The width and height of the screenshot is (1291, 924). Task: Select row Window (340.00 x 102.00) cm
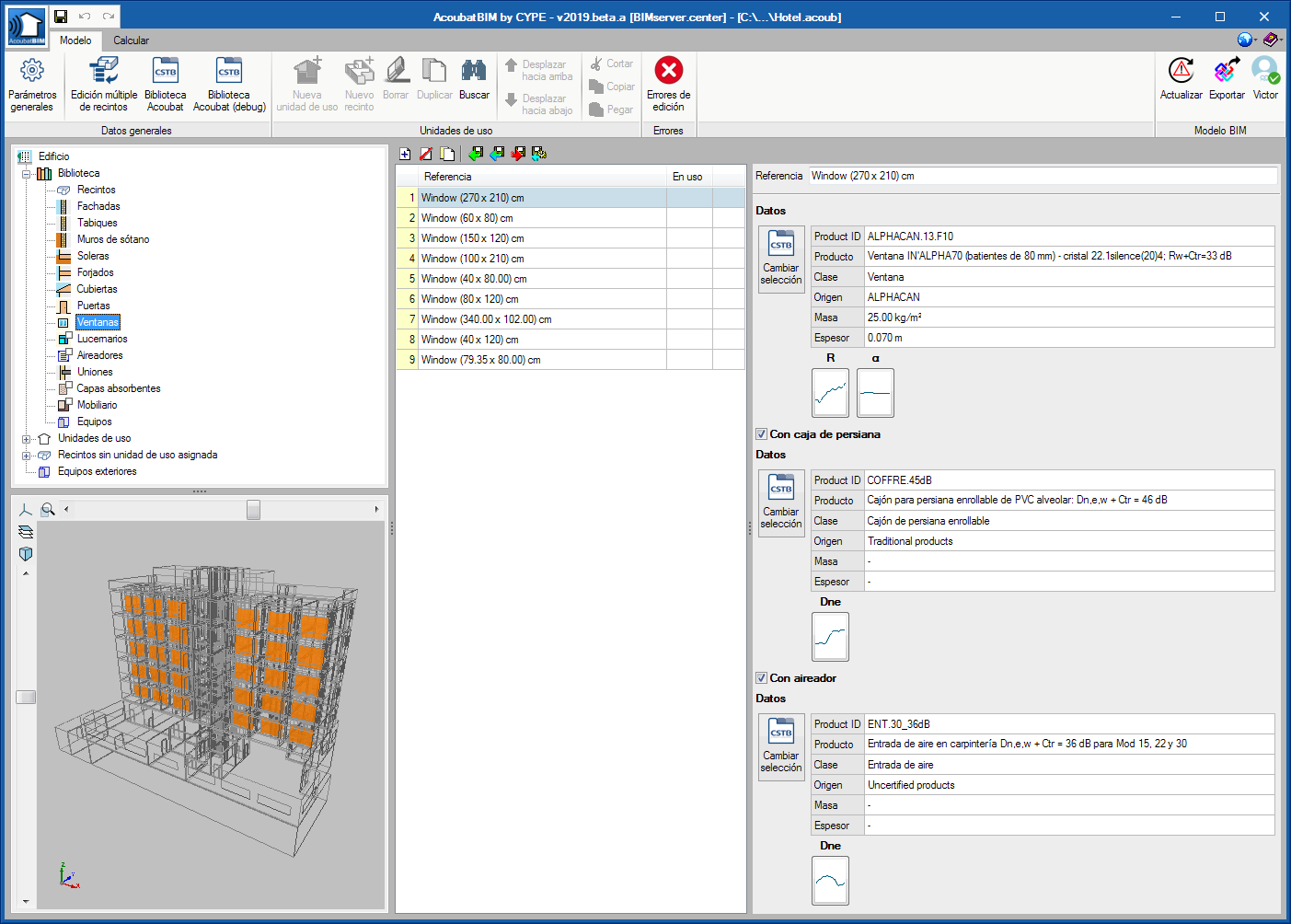(x=571, y=319)
